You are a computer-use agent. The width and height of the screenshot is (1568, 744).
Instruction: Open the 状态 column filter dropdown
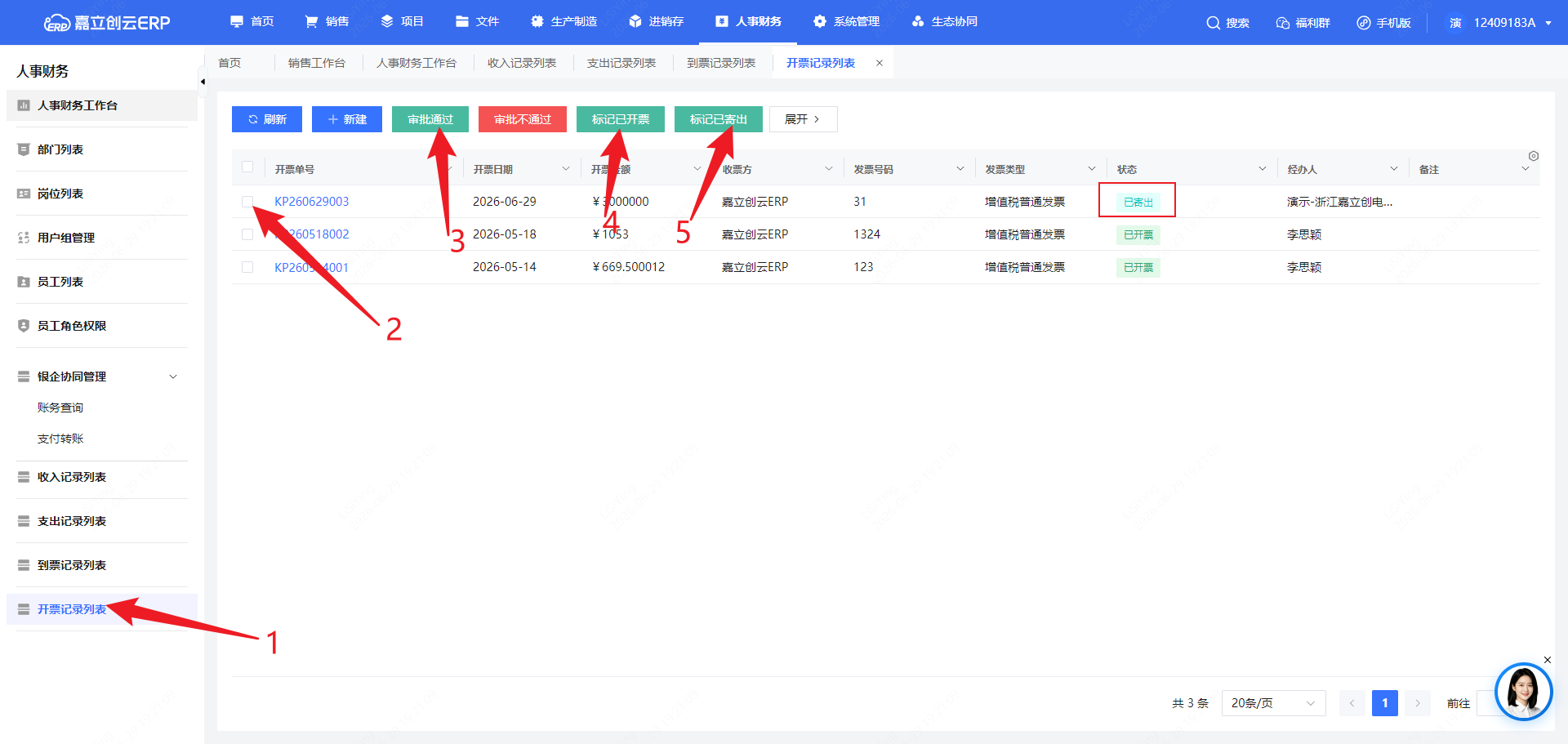(x=1263, y=168)
